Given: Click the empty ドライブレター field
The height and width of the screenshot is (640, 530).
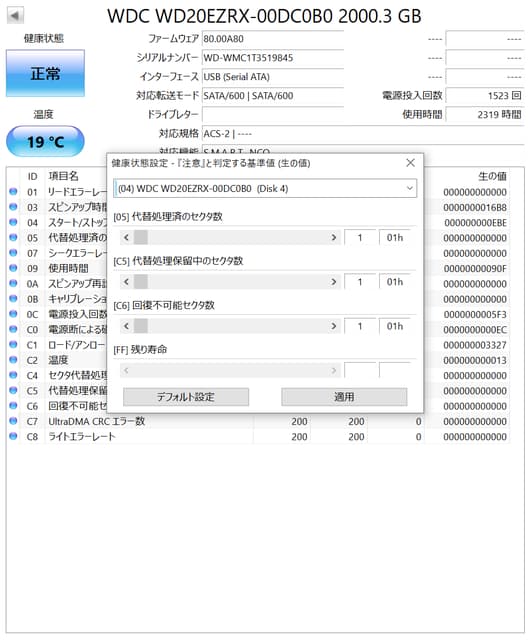Looking at the screenshot, I should point(273,114).
